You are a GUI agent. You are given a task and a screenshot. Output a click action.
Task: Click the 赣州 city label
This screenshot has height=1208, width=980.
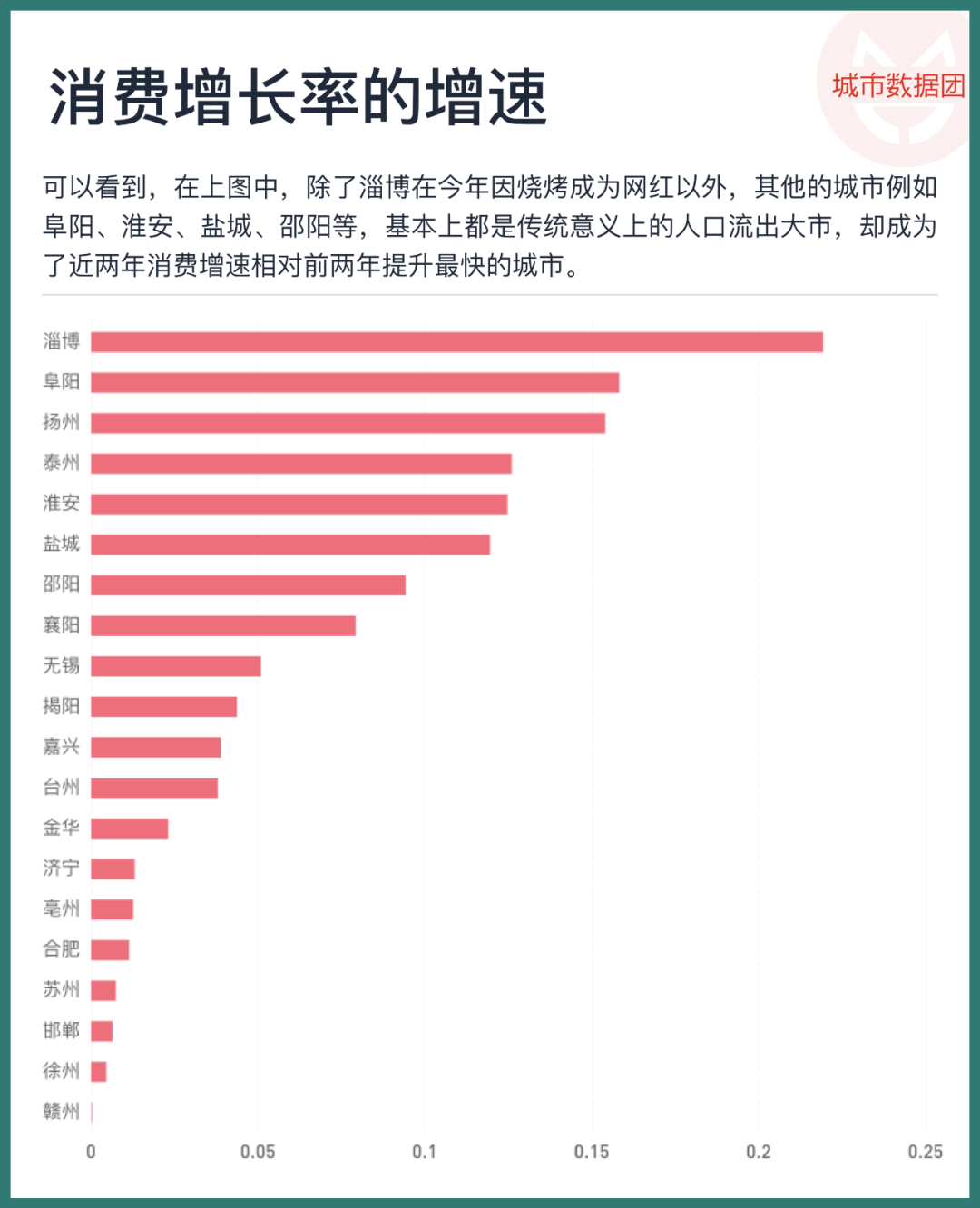(x=61, y=1112)
